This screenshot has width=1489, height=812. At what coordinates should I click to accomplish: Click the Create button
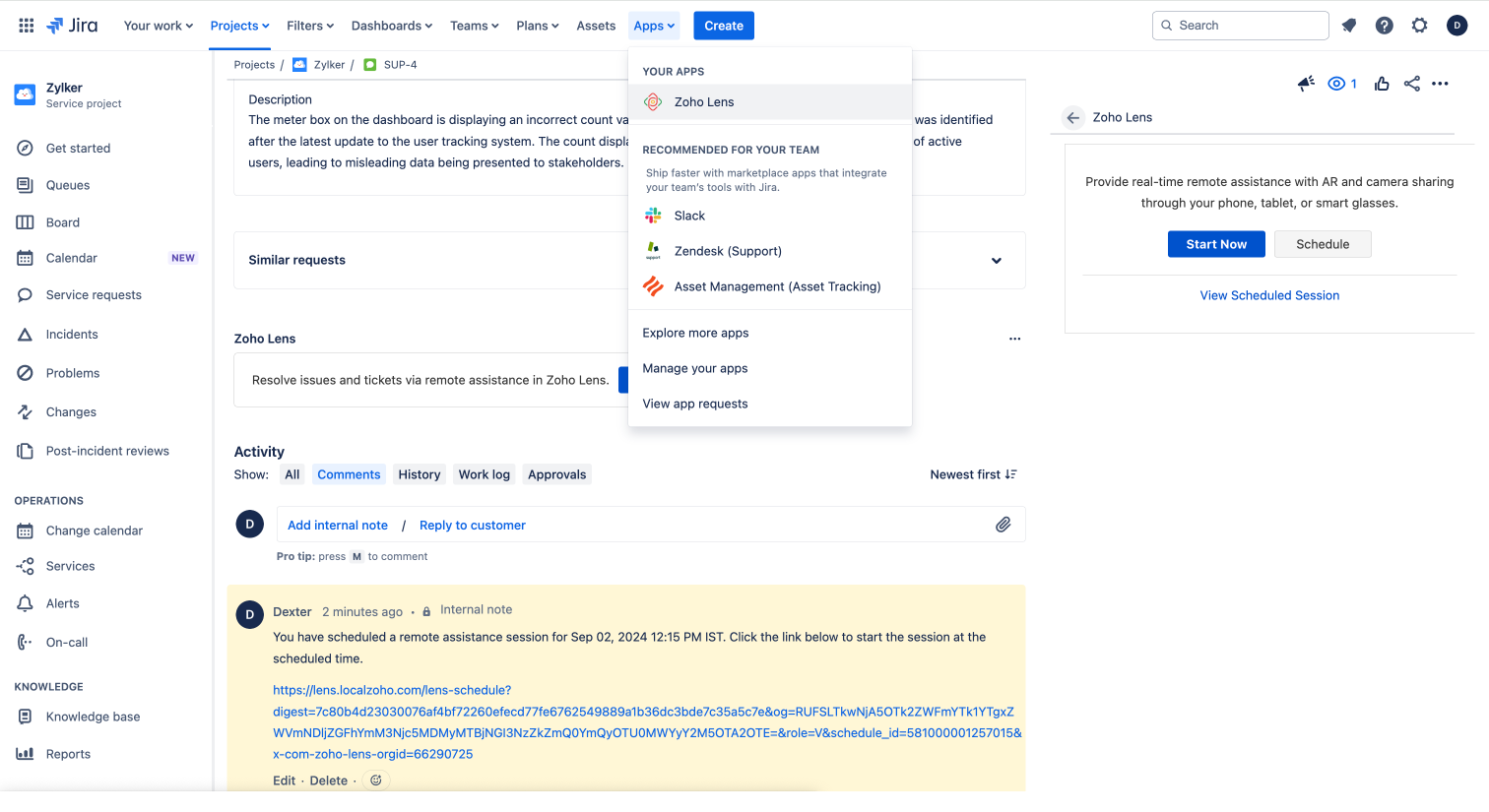pyautogui.click(x=724, y=26)
